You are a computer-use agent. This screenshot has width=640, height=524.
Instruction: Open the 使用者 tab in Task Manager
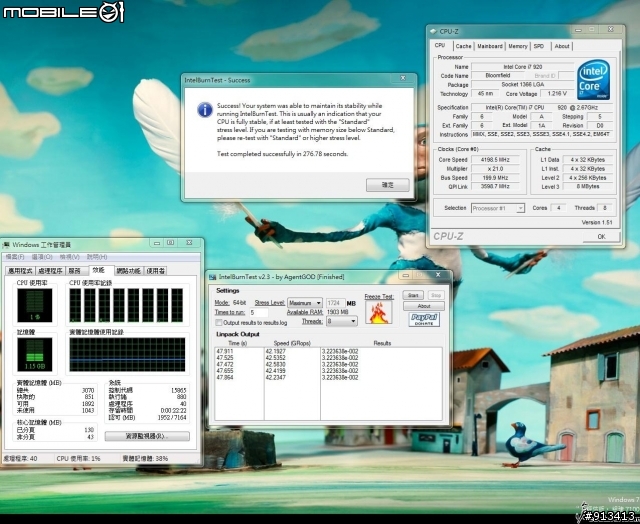156,271
